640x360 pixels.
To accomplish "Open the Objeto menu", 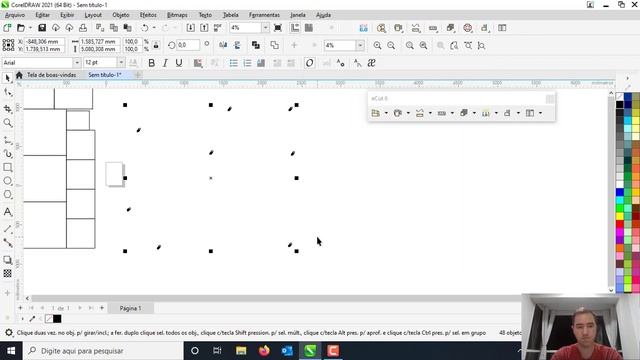I will pos(121,15).
